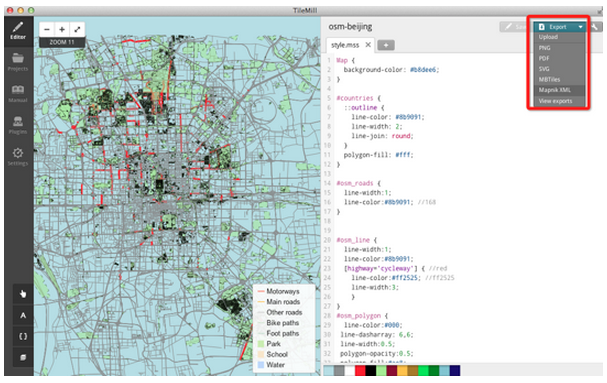Pick the brown color swatch

click(413, 371)
